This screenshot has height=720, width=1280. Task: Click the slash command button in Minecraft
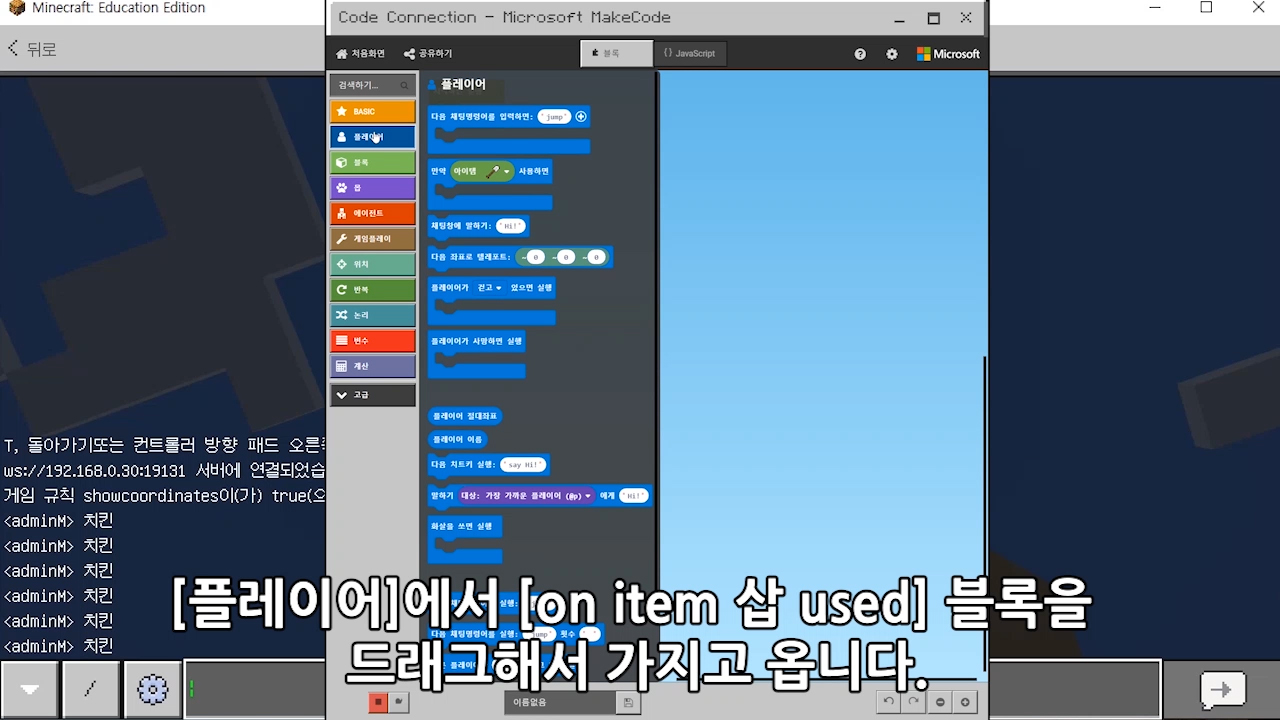pos(91,690)
